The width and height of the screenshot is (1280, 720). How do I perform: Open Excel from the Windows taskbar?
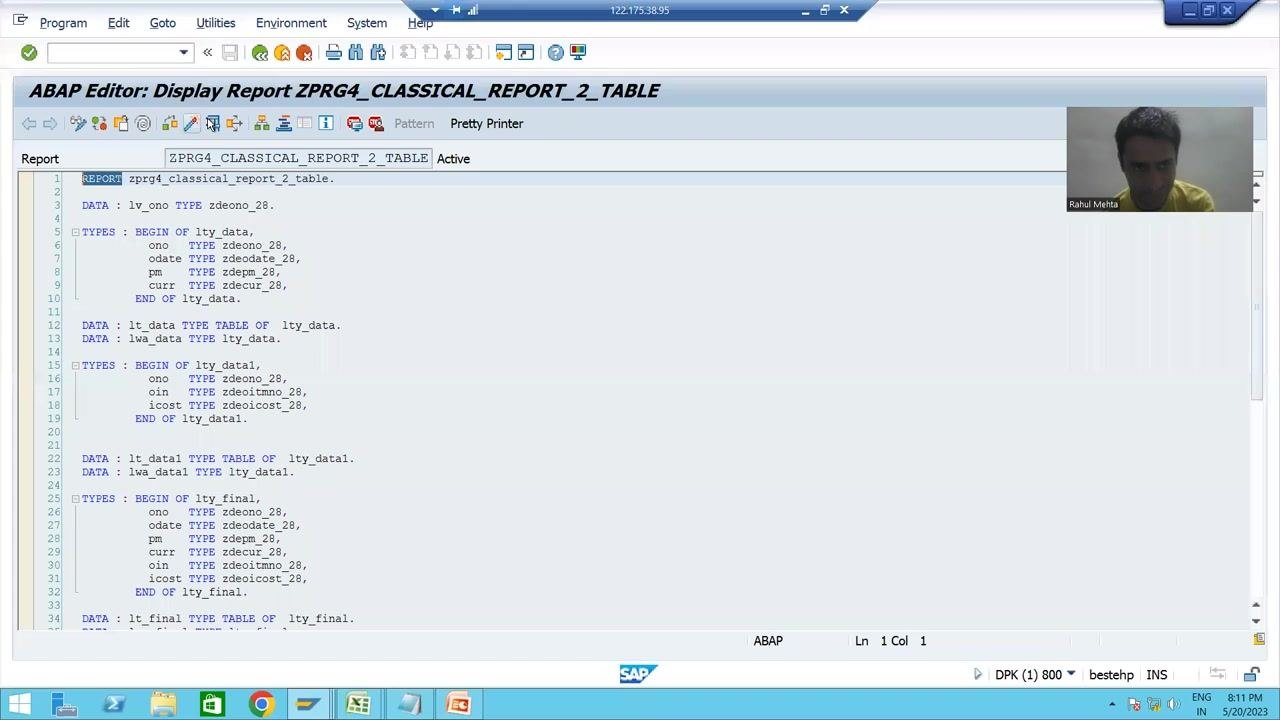(x=358, y=704)
